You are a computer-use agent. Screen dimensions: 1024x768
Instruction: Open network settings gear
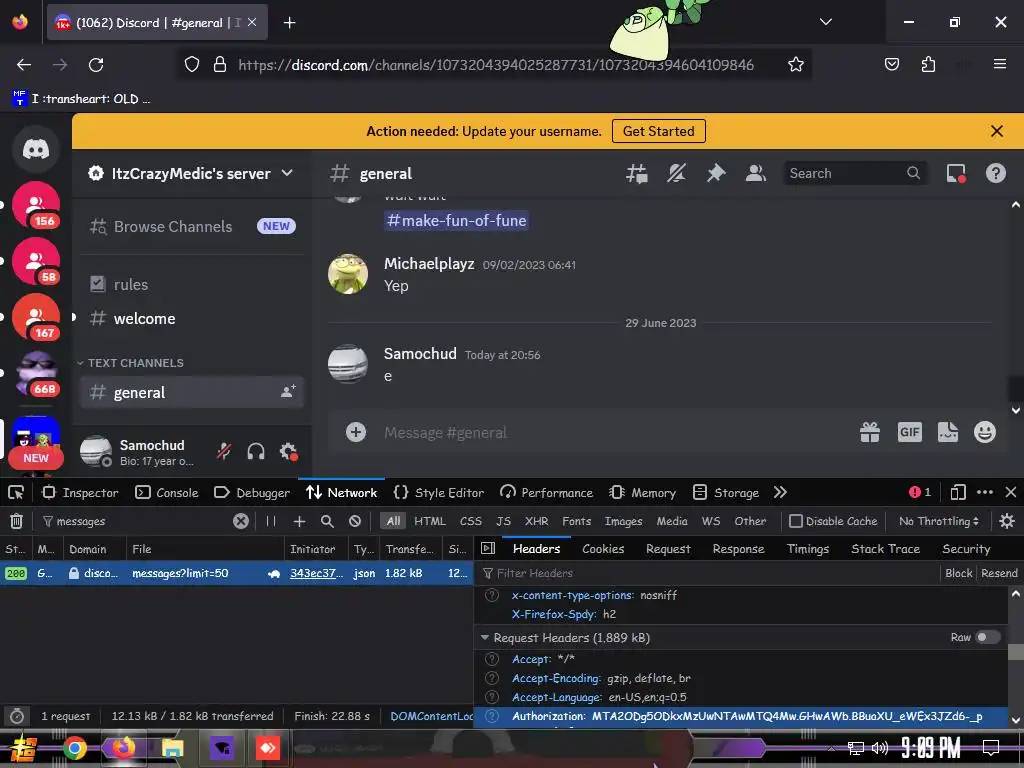[1007, 521]
